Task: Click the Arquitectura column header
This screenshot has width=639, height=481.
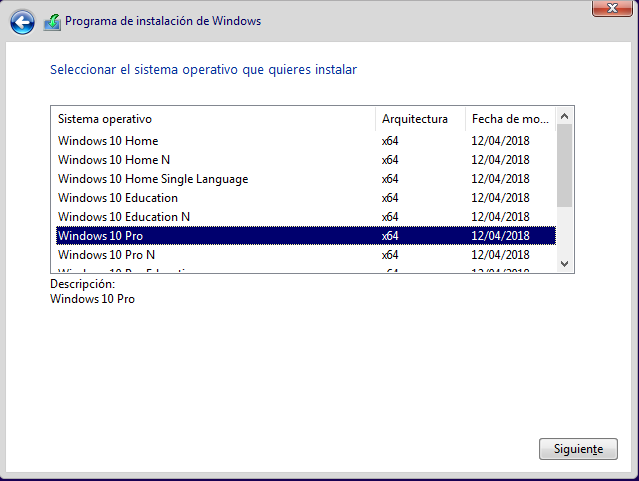Action: [x=420, y=119]
